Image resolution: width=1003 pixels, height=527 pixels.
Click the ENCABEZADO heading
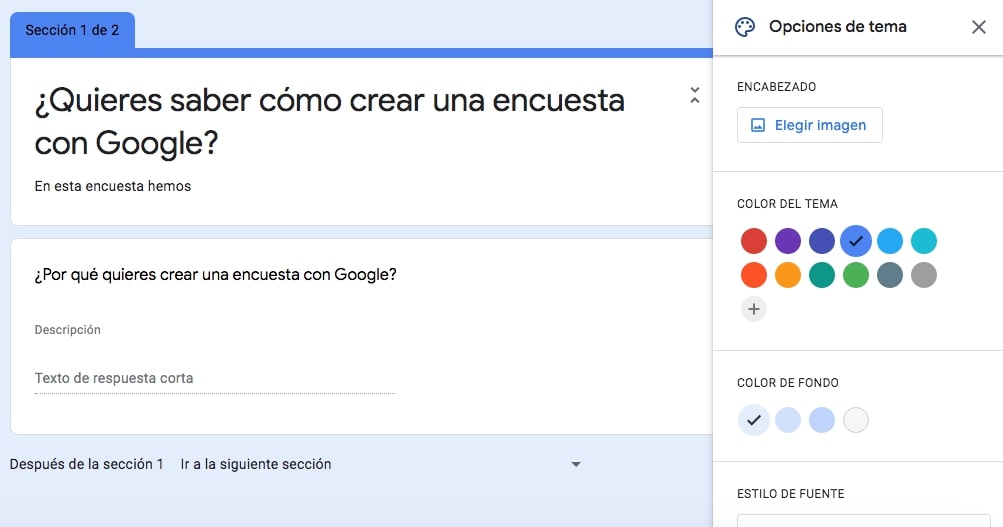[777, 87]
